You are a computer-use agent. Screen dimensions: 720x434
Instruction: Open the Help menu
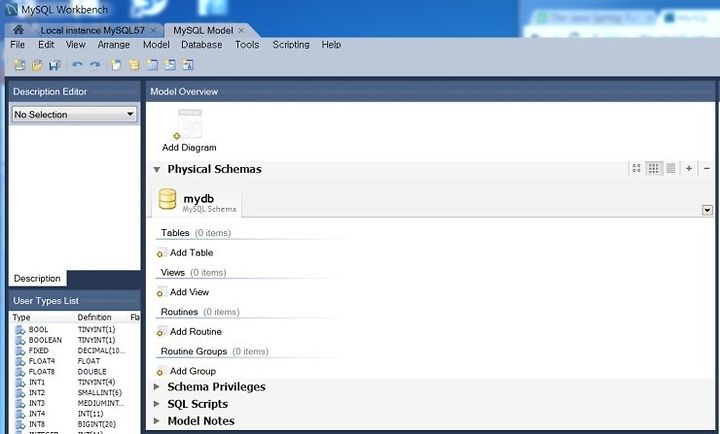(331, 45)
